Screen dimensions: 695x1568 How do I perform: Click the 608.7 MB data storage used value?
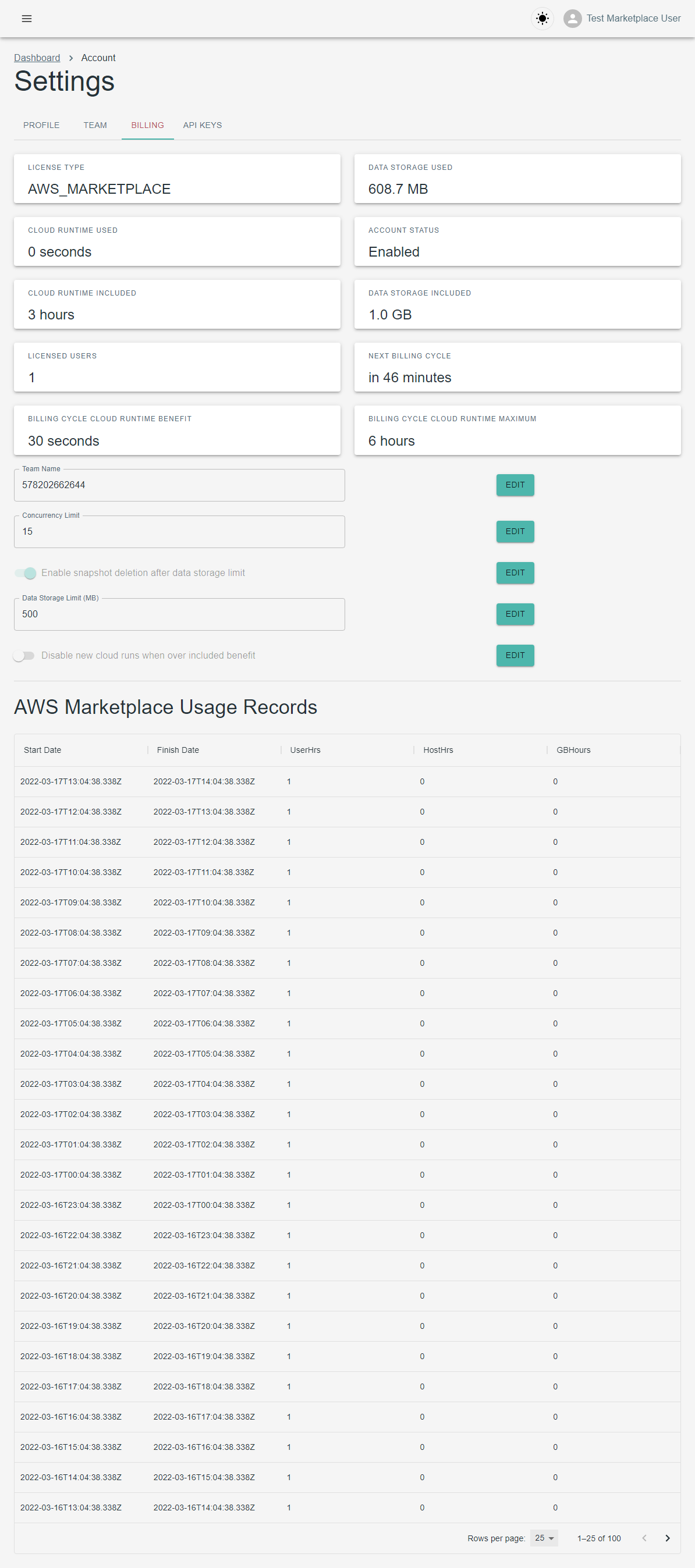click(398, 189)
